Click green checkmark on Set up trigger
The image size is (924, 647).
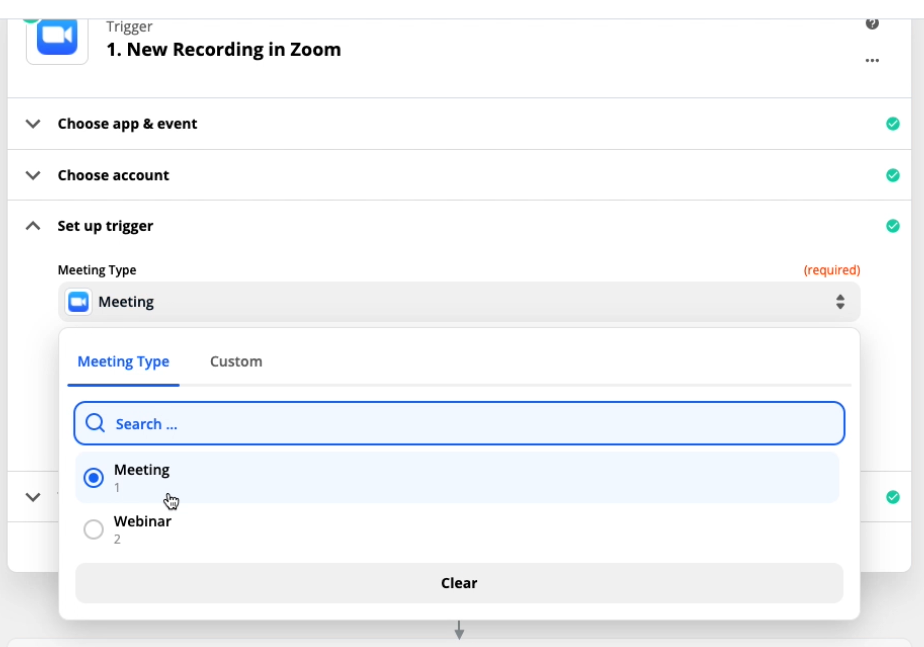(x=893, y=226)
